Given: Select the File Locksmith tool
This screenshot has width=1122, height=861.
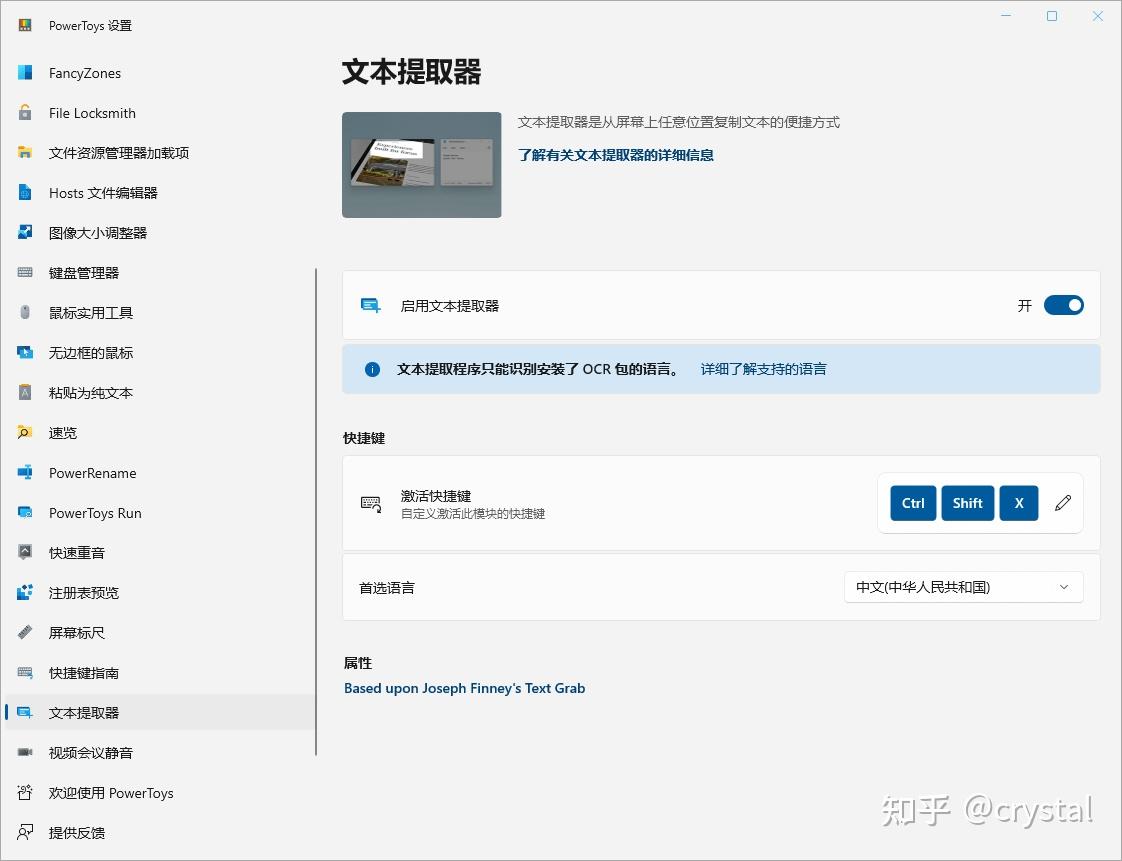Looking at the screenshot, I should [92, 112].
